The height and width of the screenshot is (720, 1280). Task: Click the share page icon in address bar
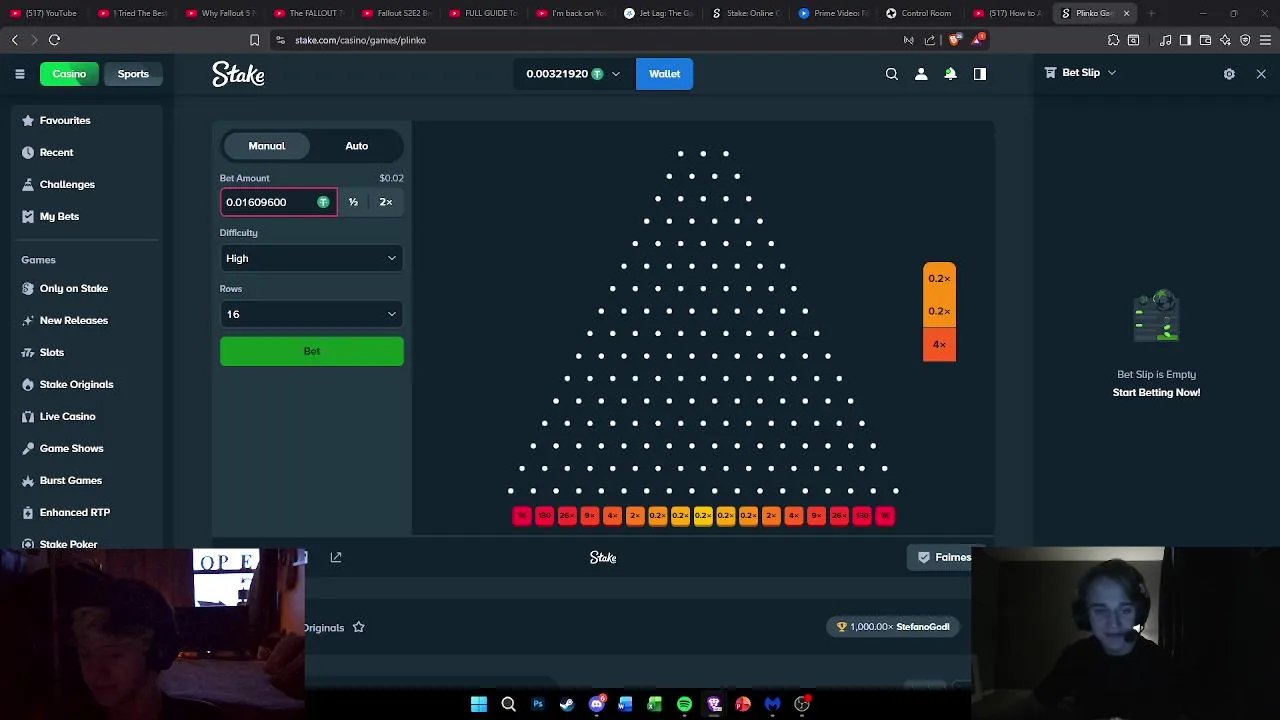(x=930, y=40)
